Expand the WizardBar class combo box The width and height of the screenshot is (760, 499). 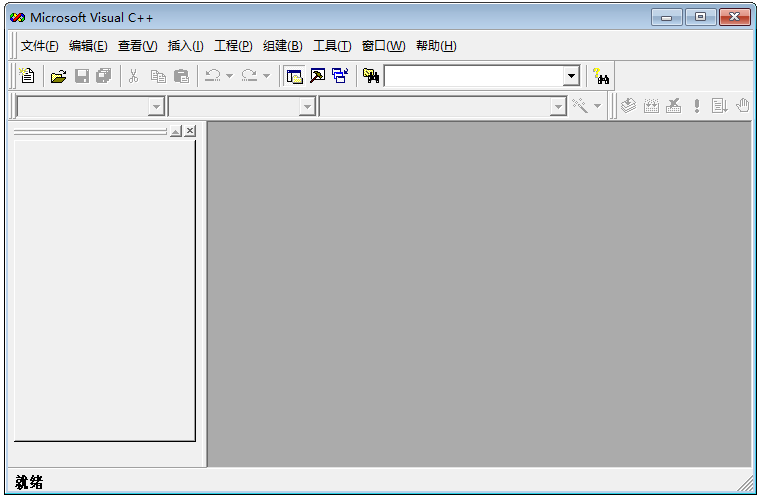156,107
